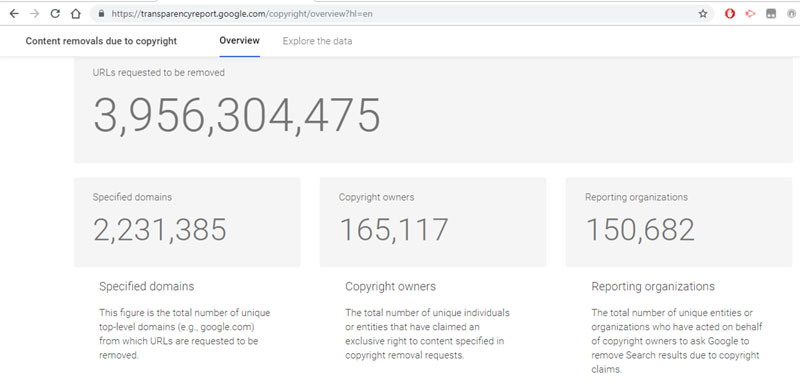Click the acted on behalf paragraph
The width and height of the screenshot is (800, 388).
[677, 341]
